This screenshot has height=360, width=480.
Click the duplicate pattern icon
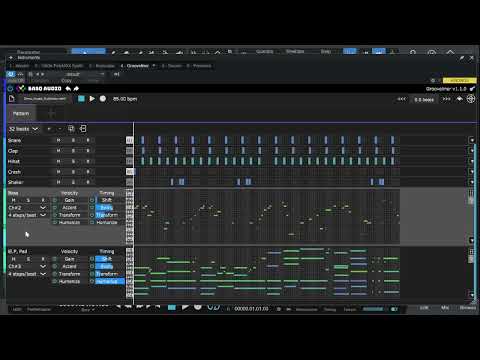point(71,129)
